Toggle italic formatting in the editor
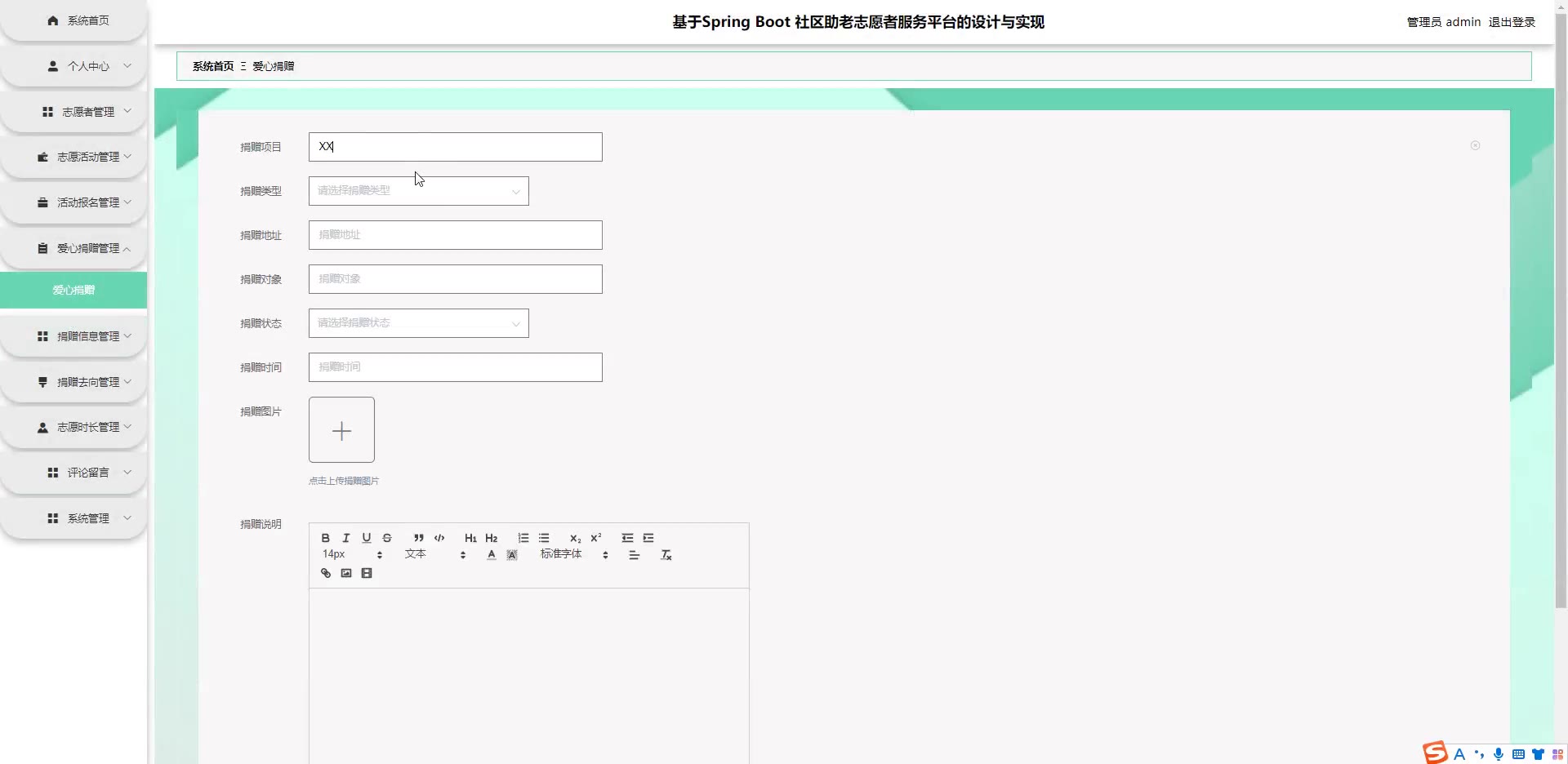1568x764 pixels. coord(346,538)
